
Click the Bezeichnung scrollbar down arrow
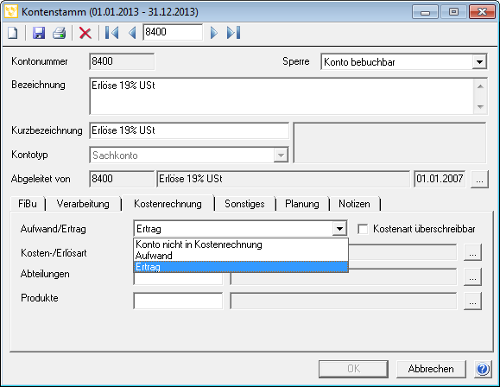[480, 107]
